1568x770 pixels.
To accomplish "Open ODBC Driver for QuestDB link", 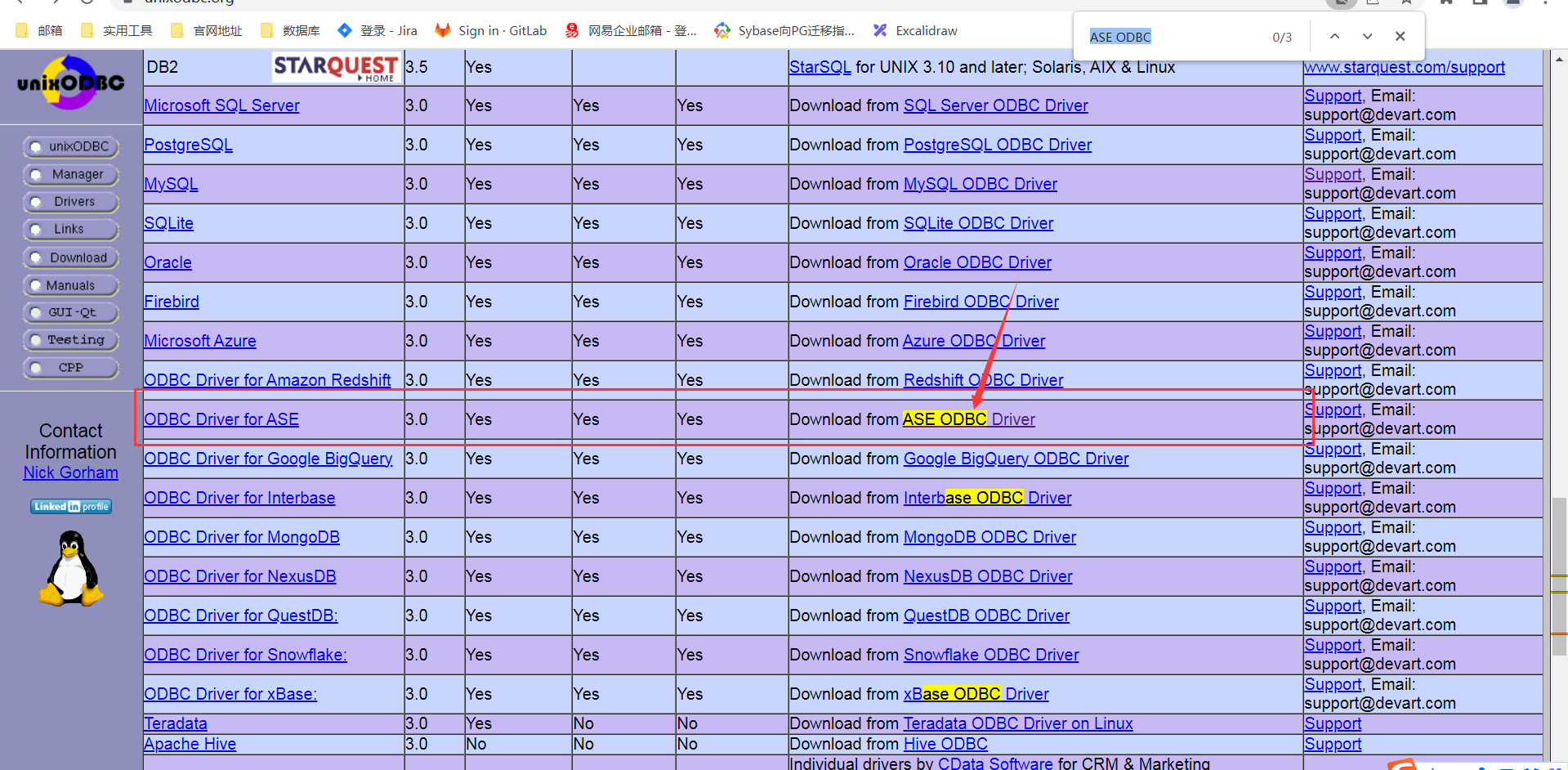I will tap(241, 616).
